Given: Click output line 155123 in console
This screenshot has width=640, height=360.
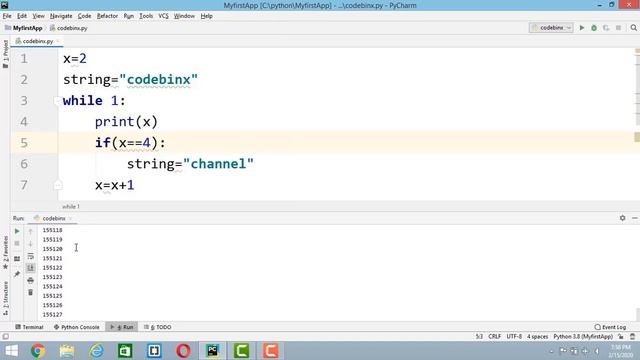Looking at the screenshot, I should pos(52,277).
